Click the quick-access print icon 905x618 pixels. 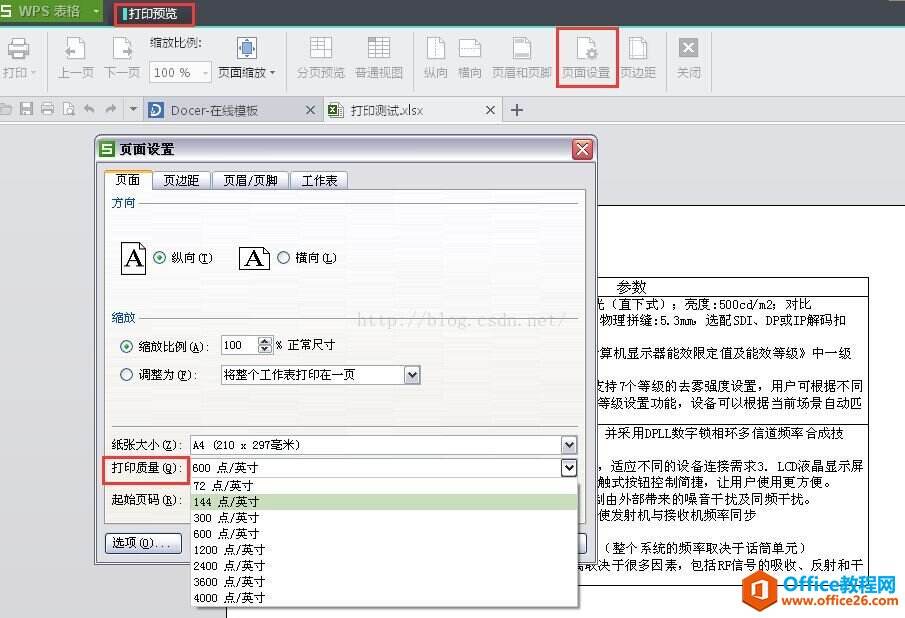(47, 109)
